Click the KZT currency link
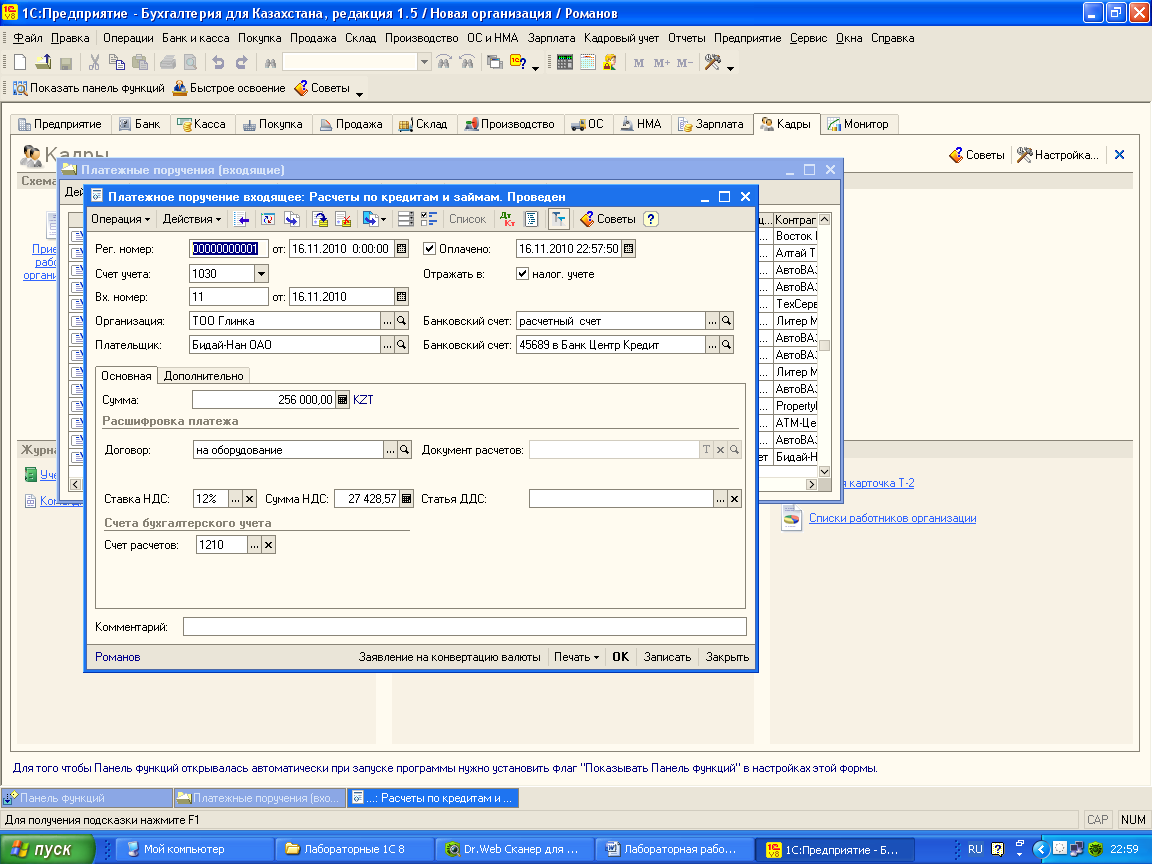 click(x=363, y=400)
